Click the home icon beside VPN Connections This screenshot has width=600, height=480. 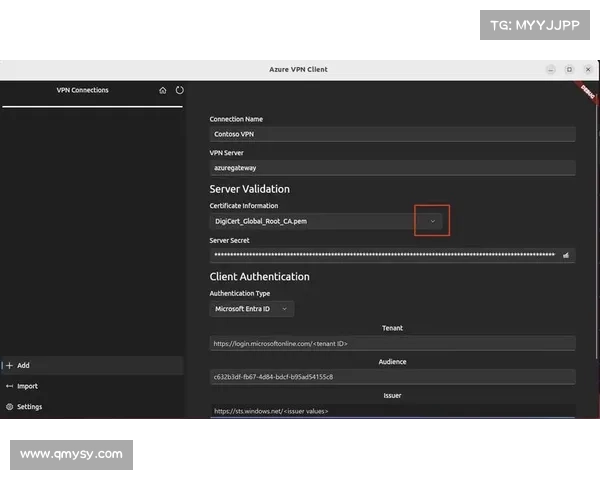pyautogui.click(x=163, y=90)
